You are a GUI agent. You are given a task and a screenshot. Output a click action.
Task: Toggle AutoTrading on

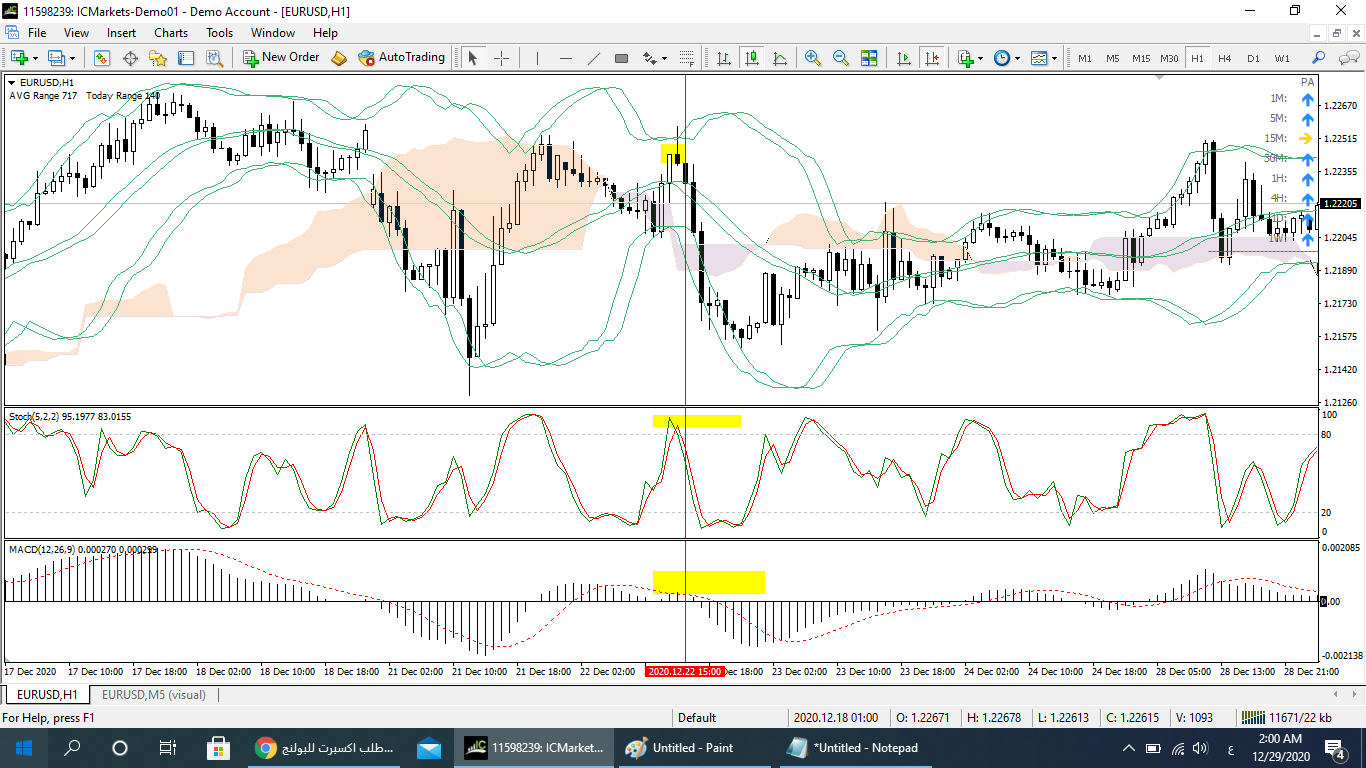[401, 58]
